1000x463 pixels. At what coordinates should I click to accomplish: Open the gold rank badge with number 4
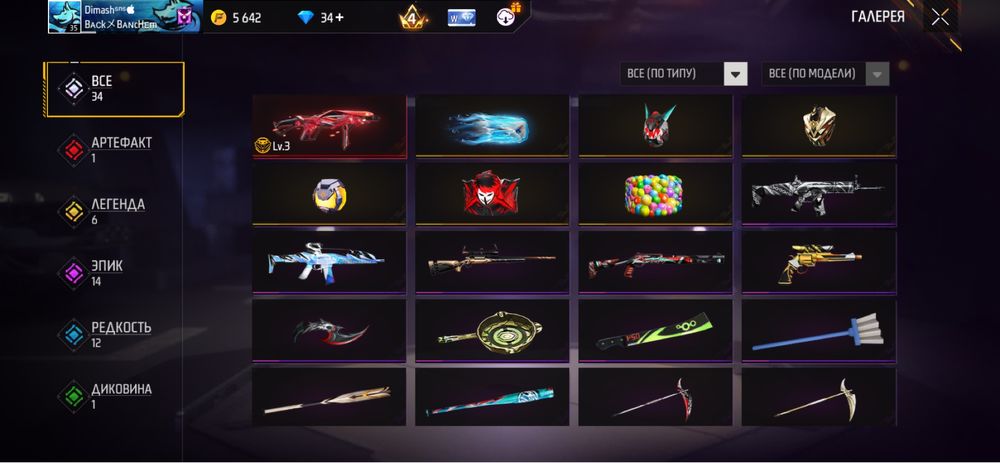[x=412, y=18]
